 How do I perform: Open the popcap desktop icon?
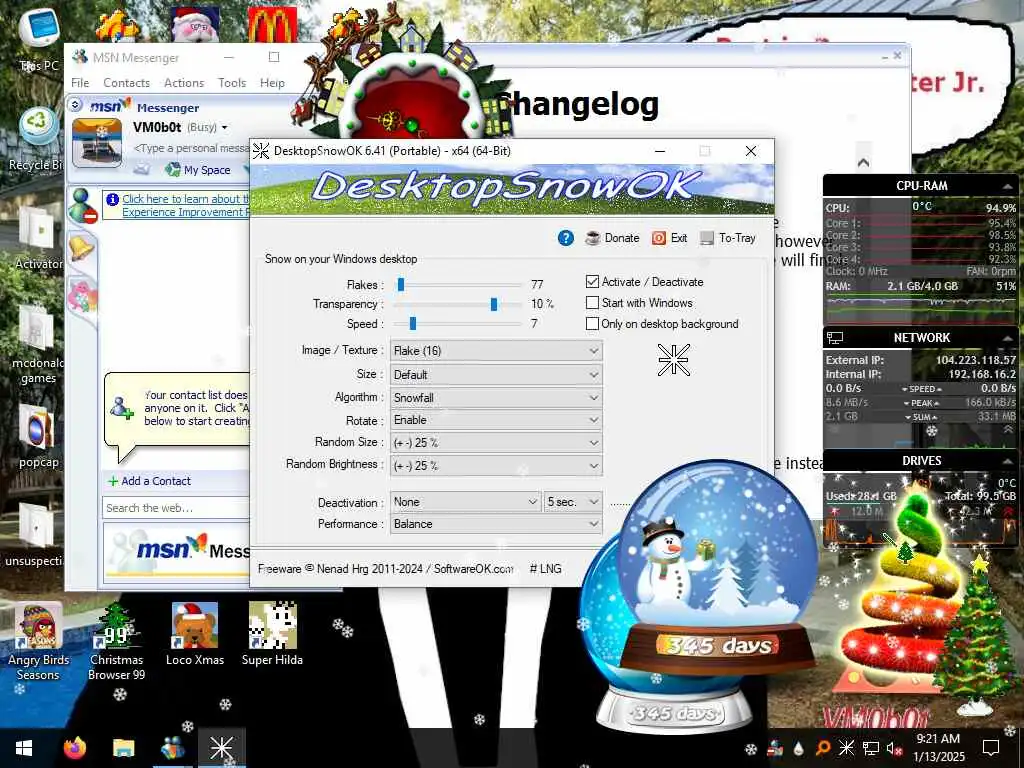click(x=39, y=436)
